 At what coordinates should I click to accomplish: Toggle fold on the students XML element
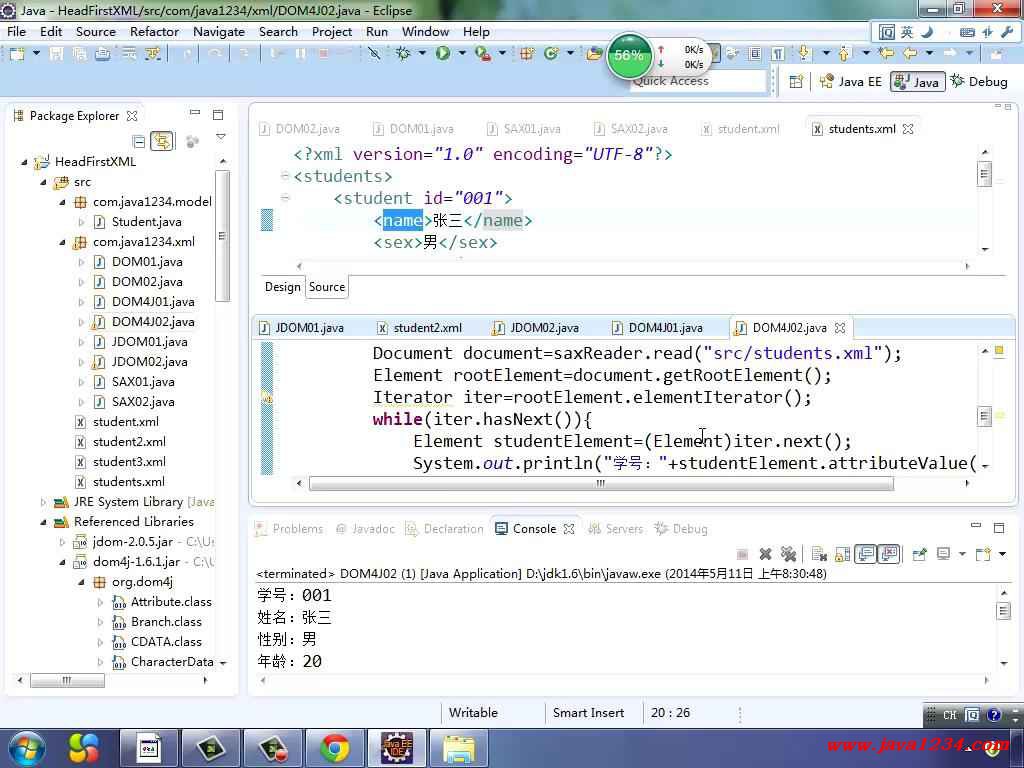pos(285,176)
